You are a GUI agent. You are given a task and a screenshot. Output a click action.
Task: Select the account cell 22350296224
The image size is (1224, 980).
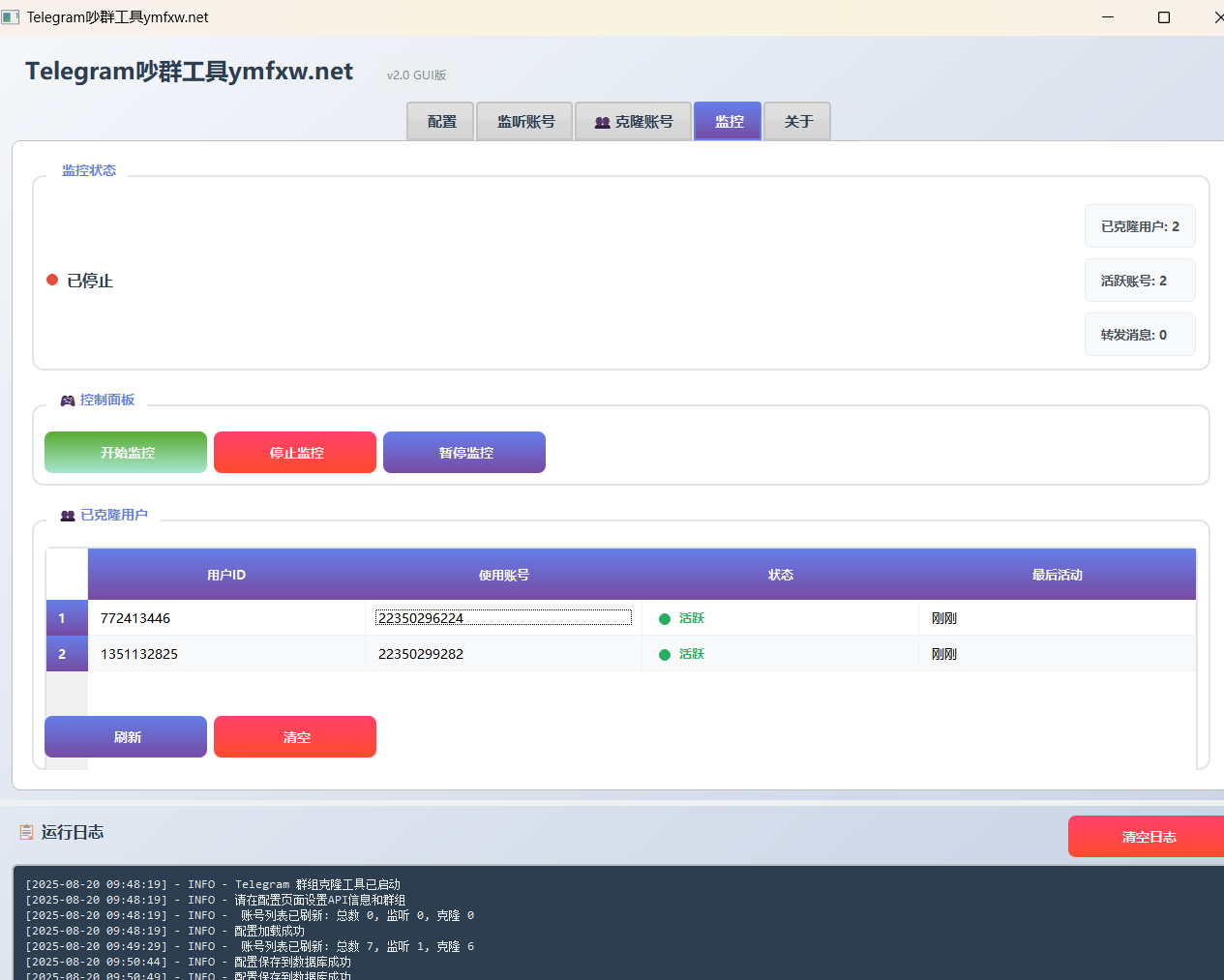[x=503, y=618]
